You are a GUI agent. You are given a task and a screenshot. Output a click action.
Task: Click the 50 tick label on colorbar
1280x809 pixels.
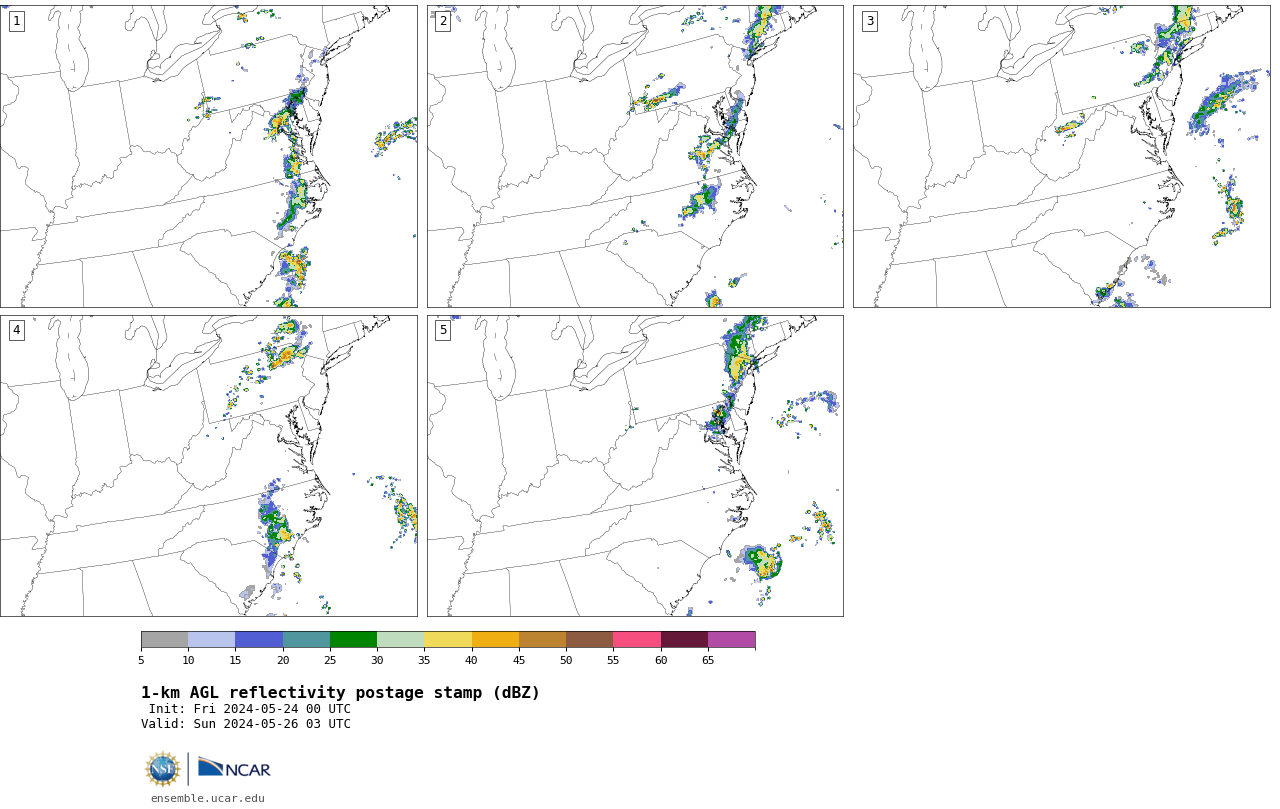566,660
